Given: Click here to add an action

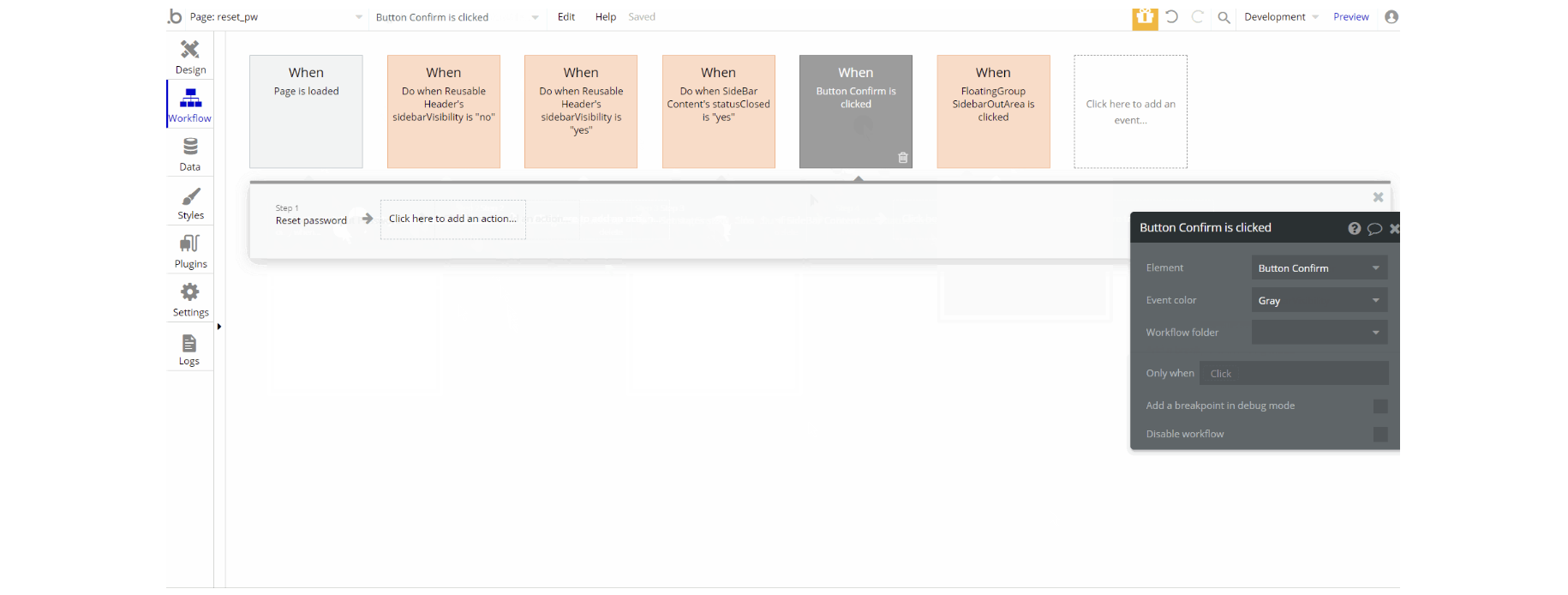Looking at the screenshot, I should pyautogui.click(x=452, y=219).
